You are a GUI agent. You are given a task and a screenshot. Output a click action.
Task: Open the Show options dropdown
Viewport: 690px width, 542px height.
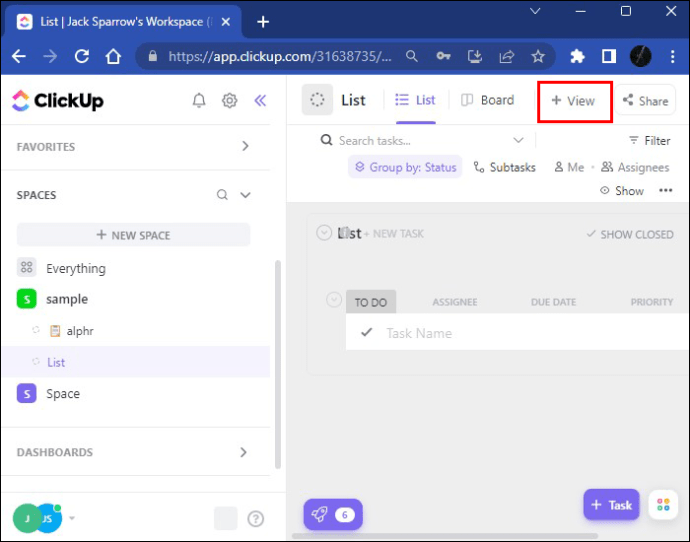point(622,190)
